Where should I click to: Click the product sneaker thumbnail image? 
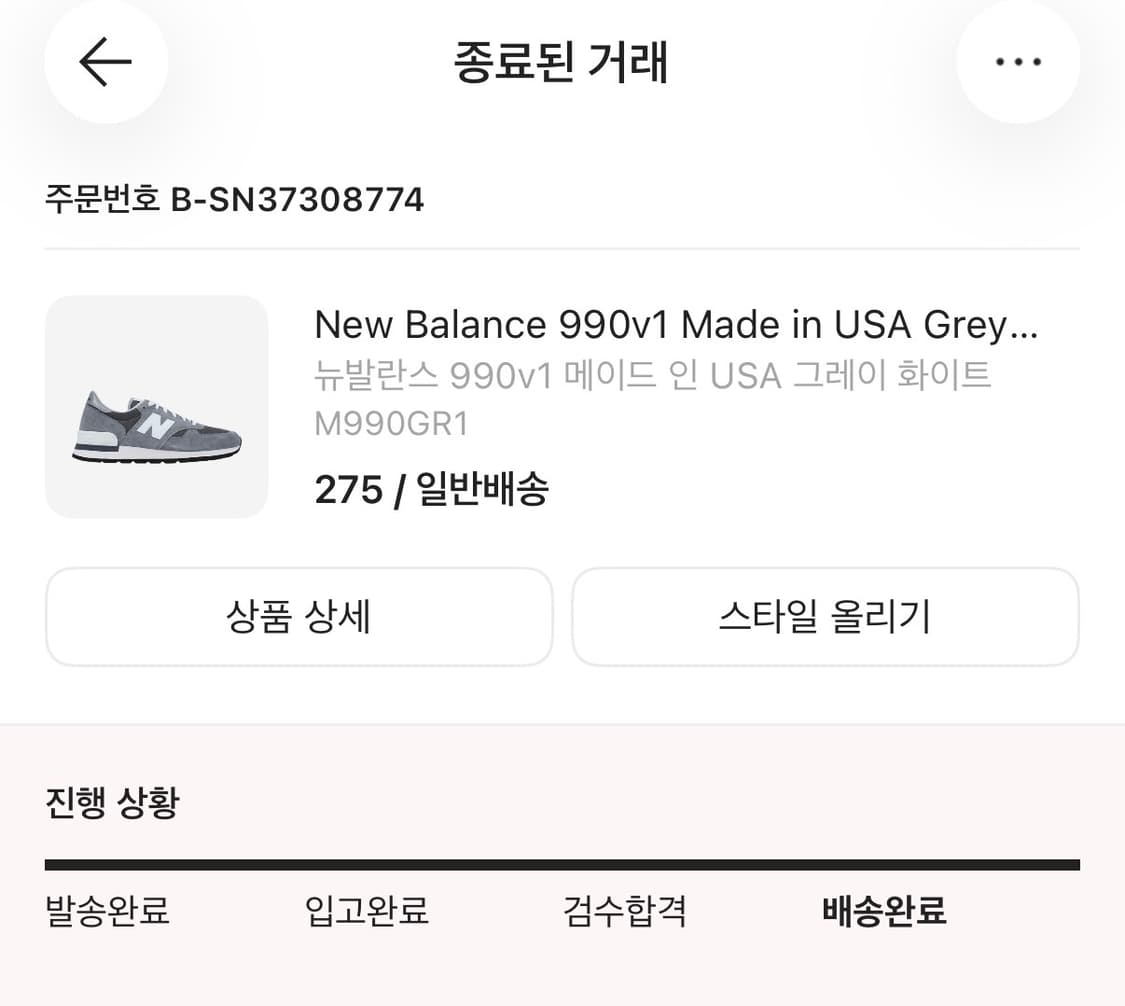[156, 406]
